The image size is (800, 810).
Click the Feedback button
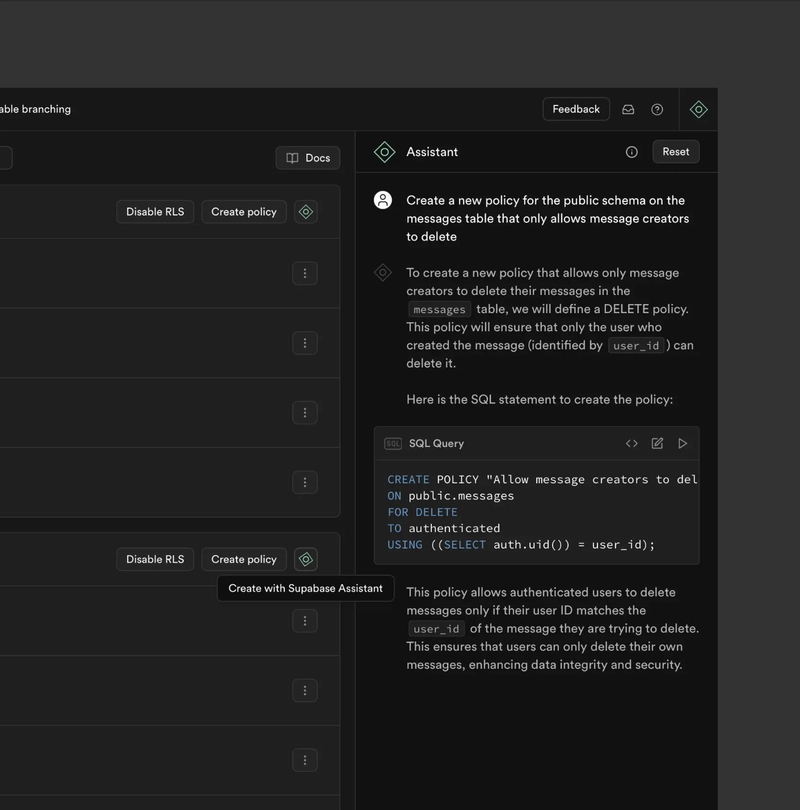(x=576, y=110)
